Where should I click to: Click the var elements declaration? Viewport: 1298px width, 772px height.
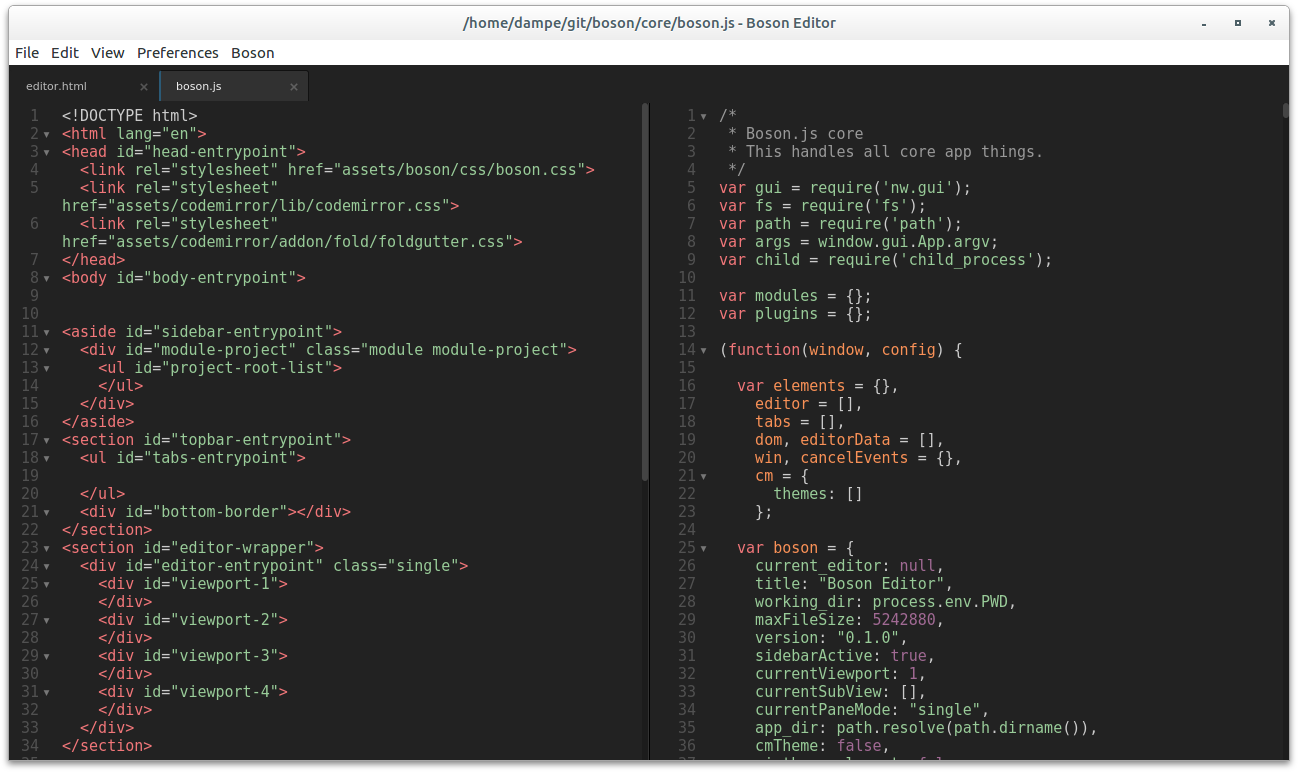tap(818, 386)
